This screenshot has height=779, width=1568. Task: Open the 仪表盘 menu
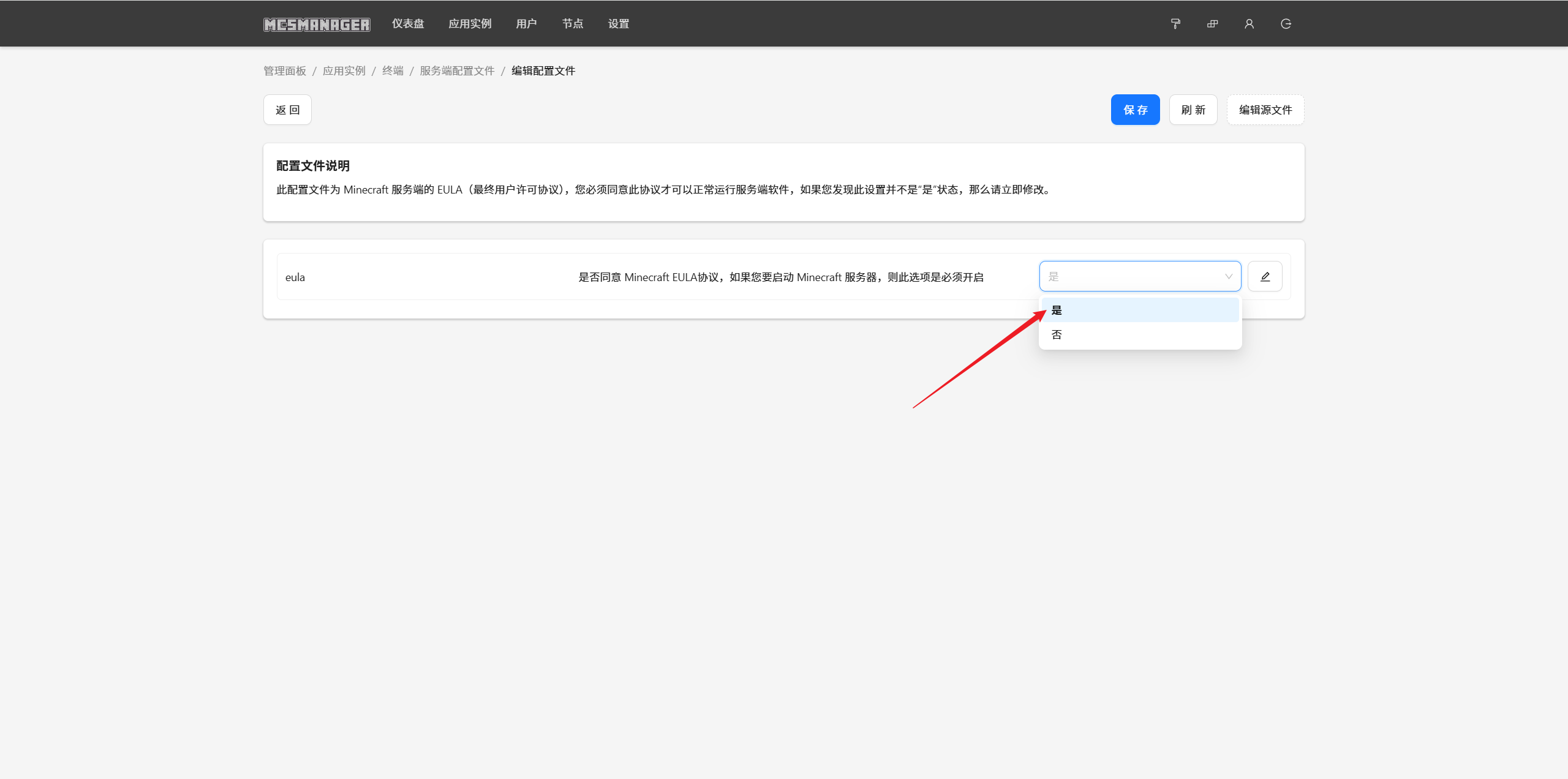tap(408, 24)
